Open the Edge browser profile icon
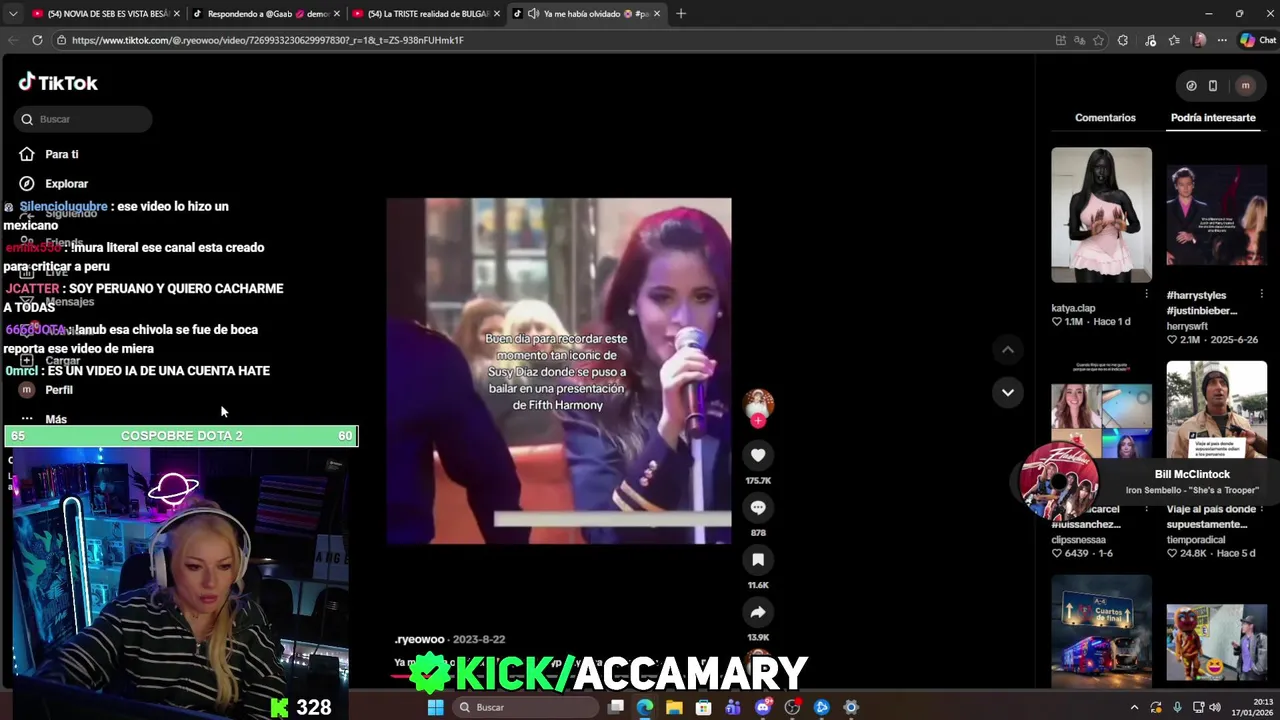This screenshot has height=720, width=1280. coord(1199,40)
